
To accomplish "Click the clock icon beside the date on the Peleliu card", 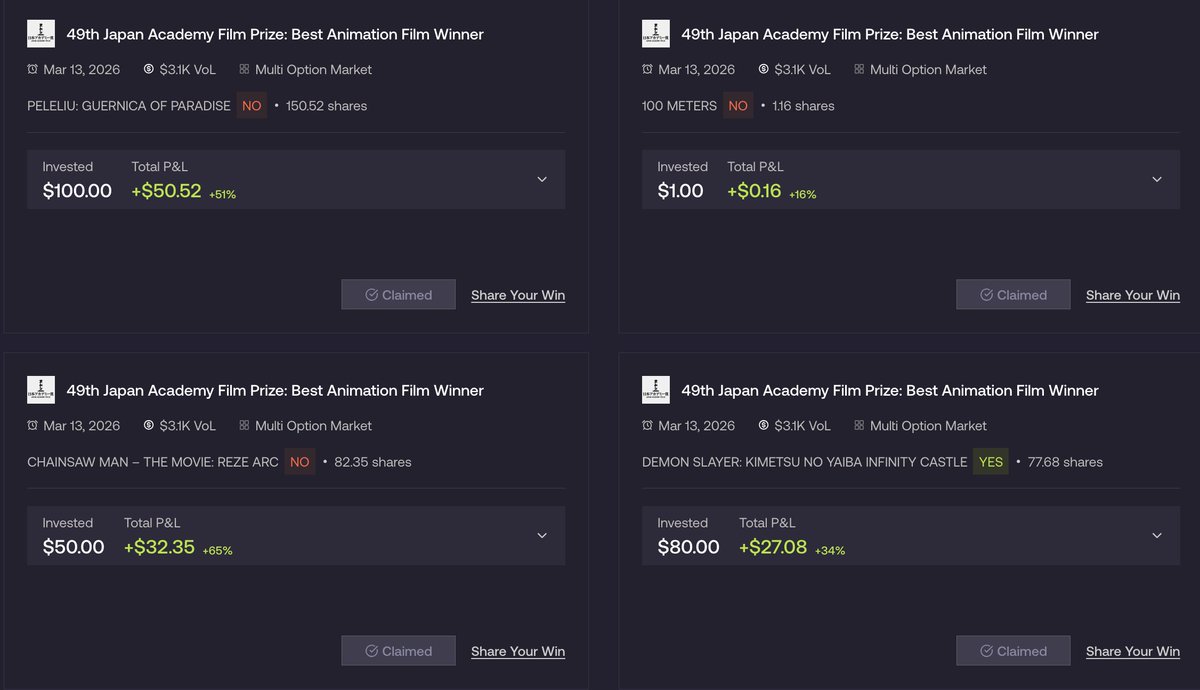I will pos(33,69).
